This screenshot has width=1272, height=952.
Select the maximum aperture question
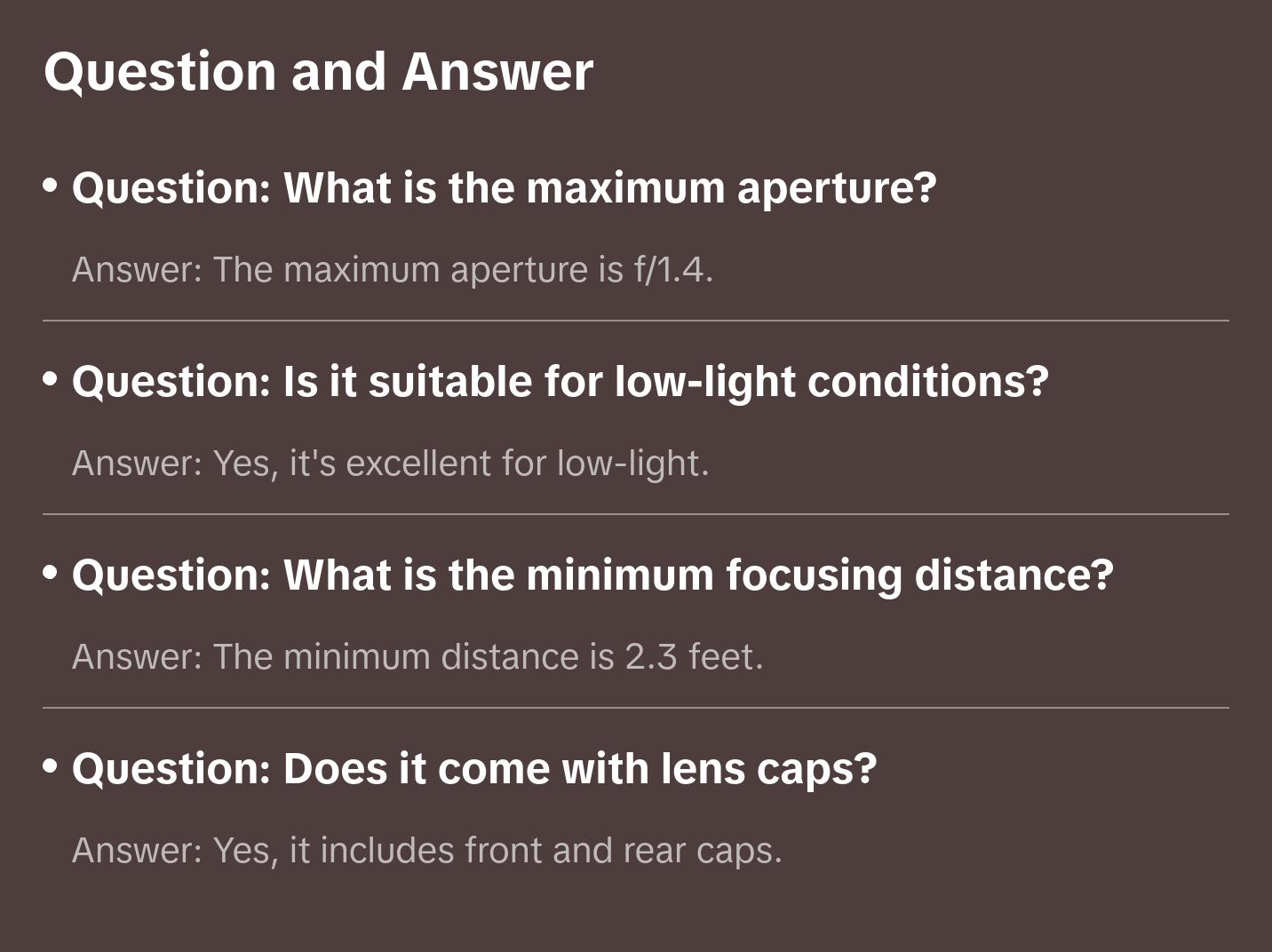504,188
